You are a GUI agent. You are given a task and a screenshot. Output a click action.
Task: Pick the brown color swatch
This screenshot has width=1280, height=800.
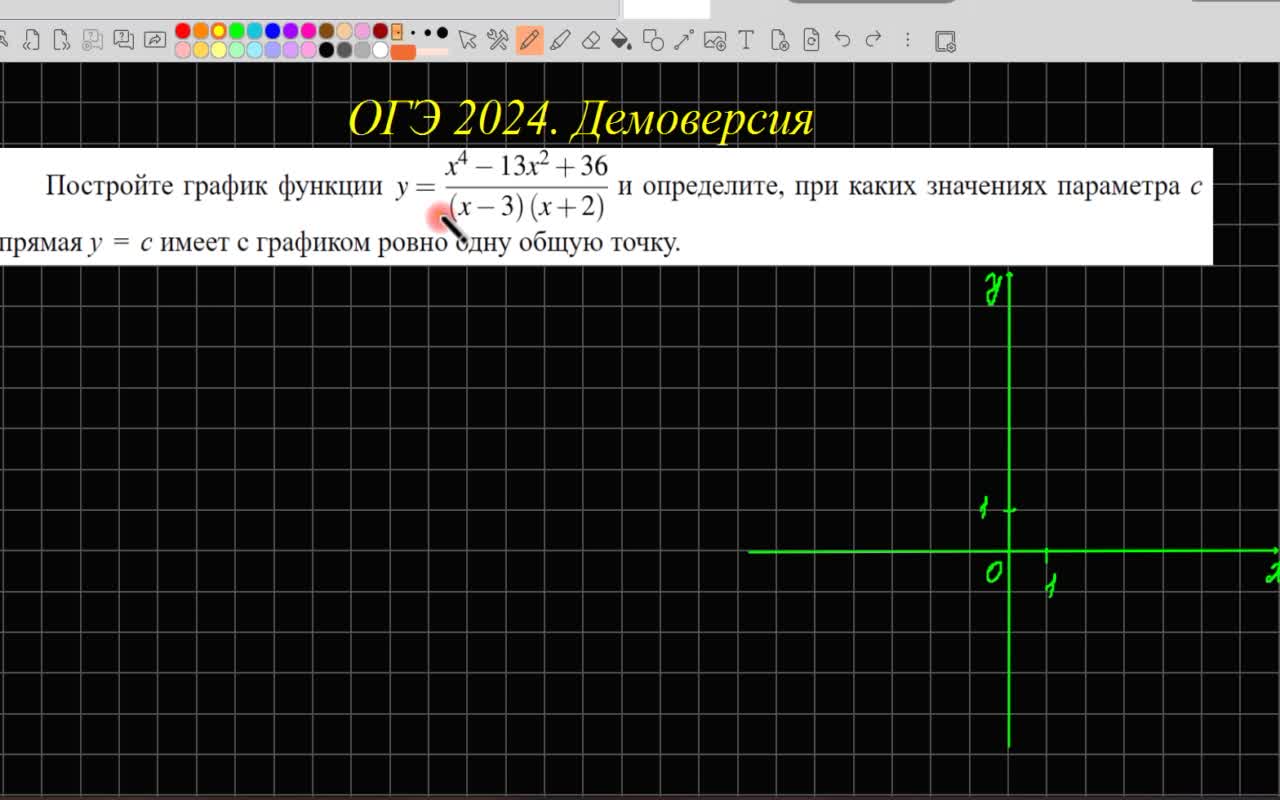coord(327,31)
